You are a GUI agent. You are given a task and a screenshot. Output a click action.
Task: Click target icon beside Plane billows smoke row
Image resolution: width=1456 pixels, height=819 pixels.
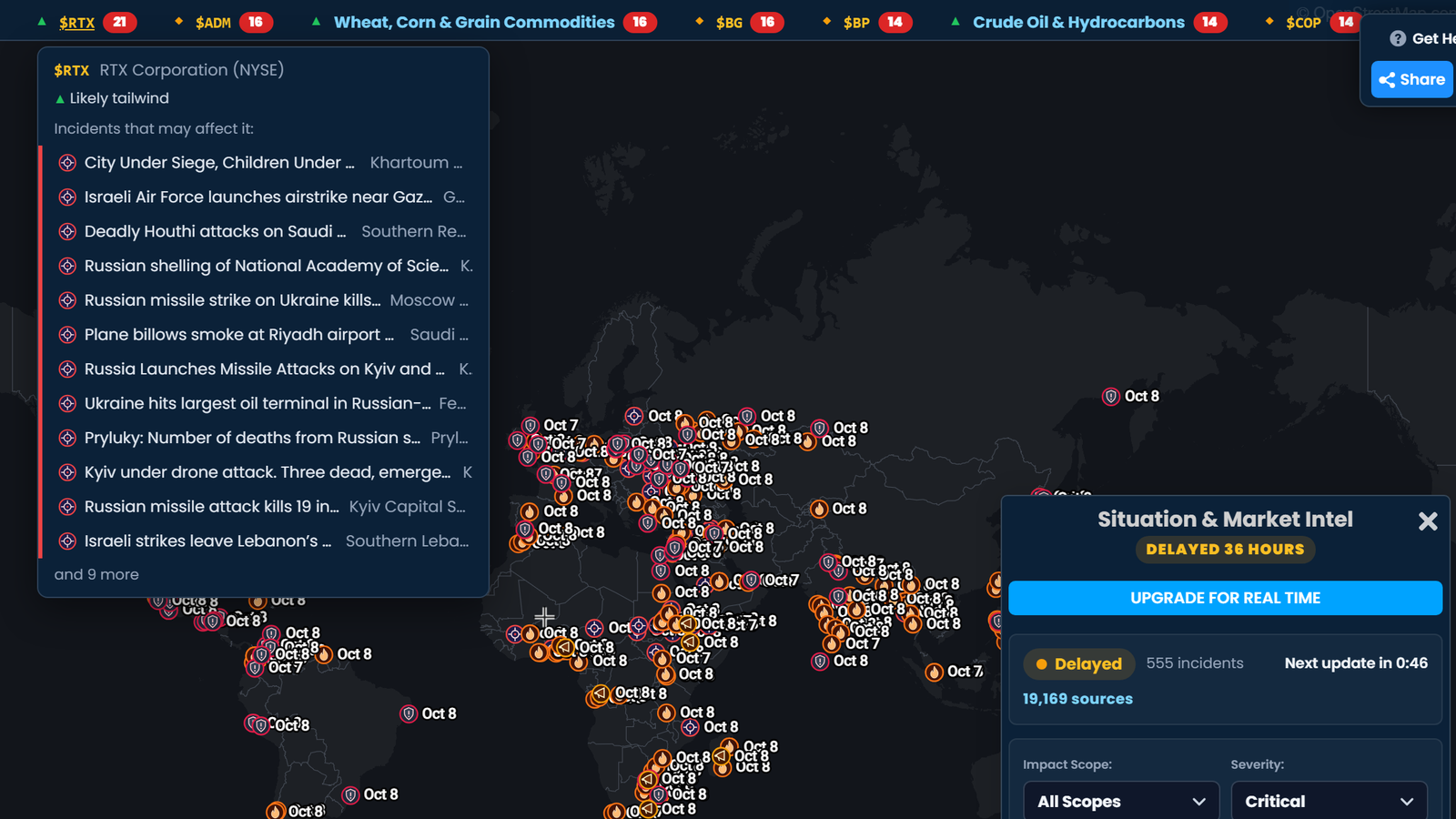[67, 335]
